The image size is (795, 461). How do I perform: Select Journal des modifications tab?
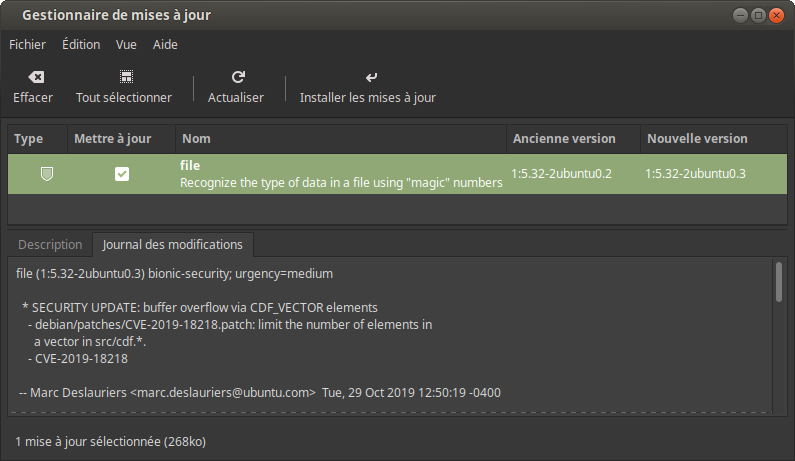click(x=172, y=244)
